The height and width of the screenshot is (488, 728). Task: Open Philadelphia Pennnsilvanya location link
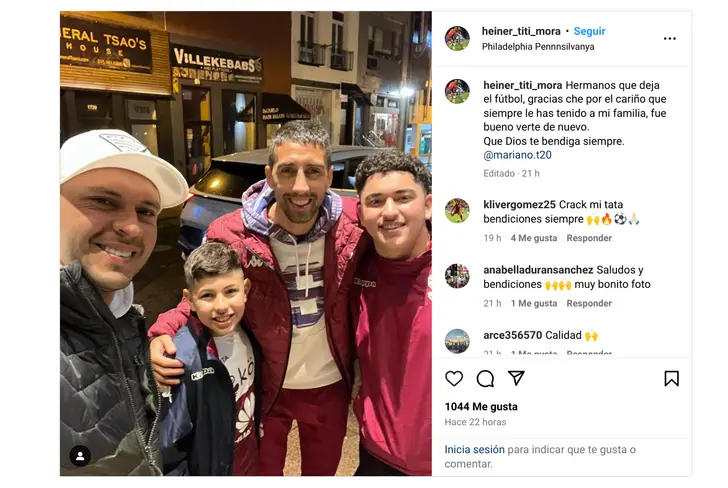point(538,46)
